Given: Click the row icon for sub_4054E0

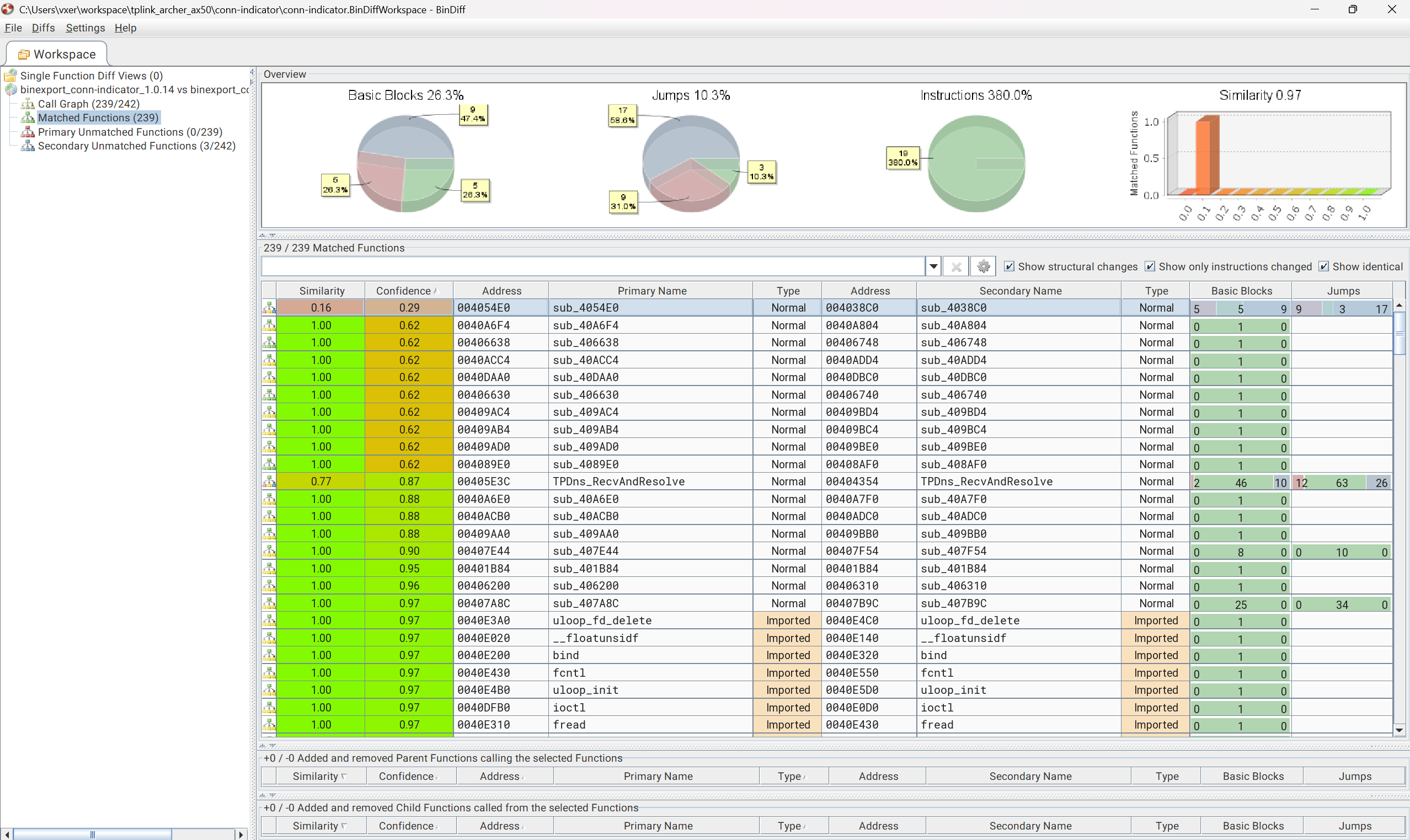Looking at the screenshot, I should 269,307.
